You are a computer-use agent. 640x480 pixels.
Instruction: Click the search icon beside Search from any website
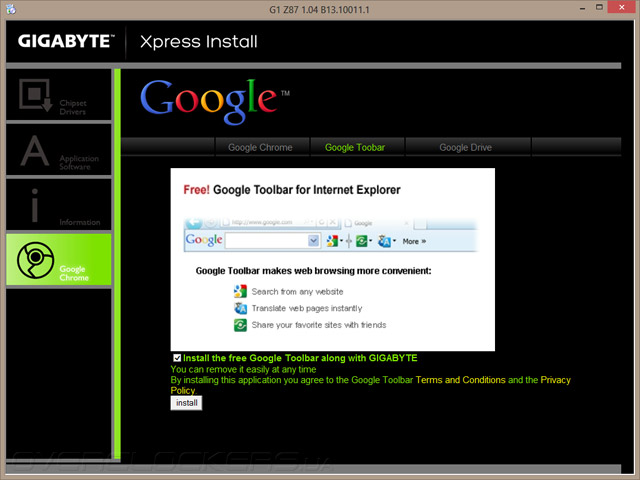tap(240, 291)
